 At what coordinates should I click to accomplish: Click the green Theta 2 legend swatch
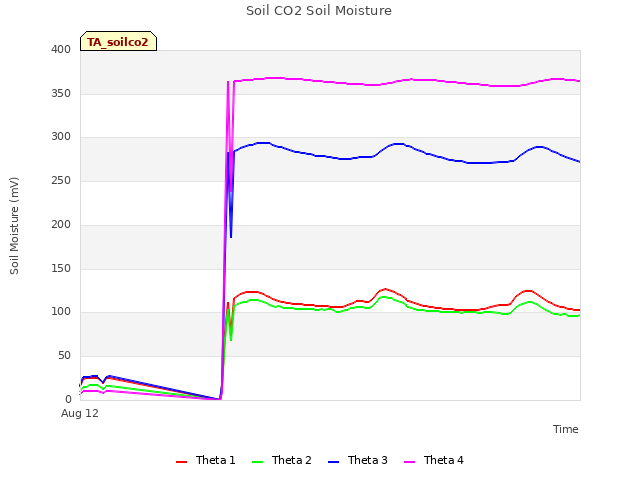[258, 462]
